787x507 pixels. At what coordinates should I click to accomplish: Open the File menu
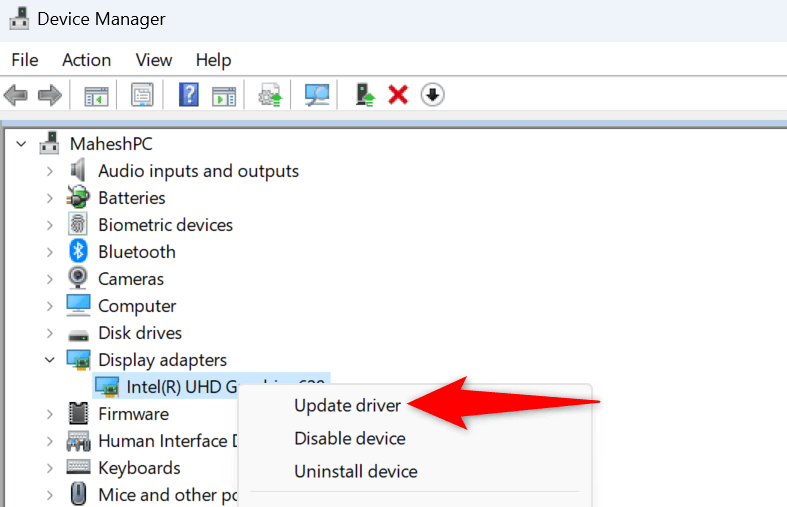click(x=25, y=60)
